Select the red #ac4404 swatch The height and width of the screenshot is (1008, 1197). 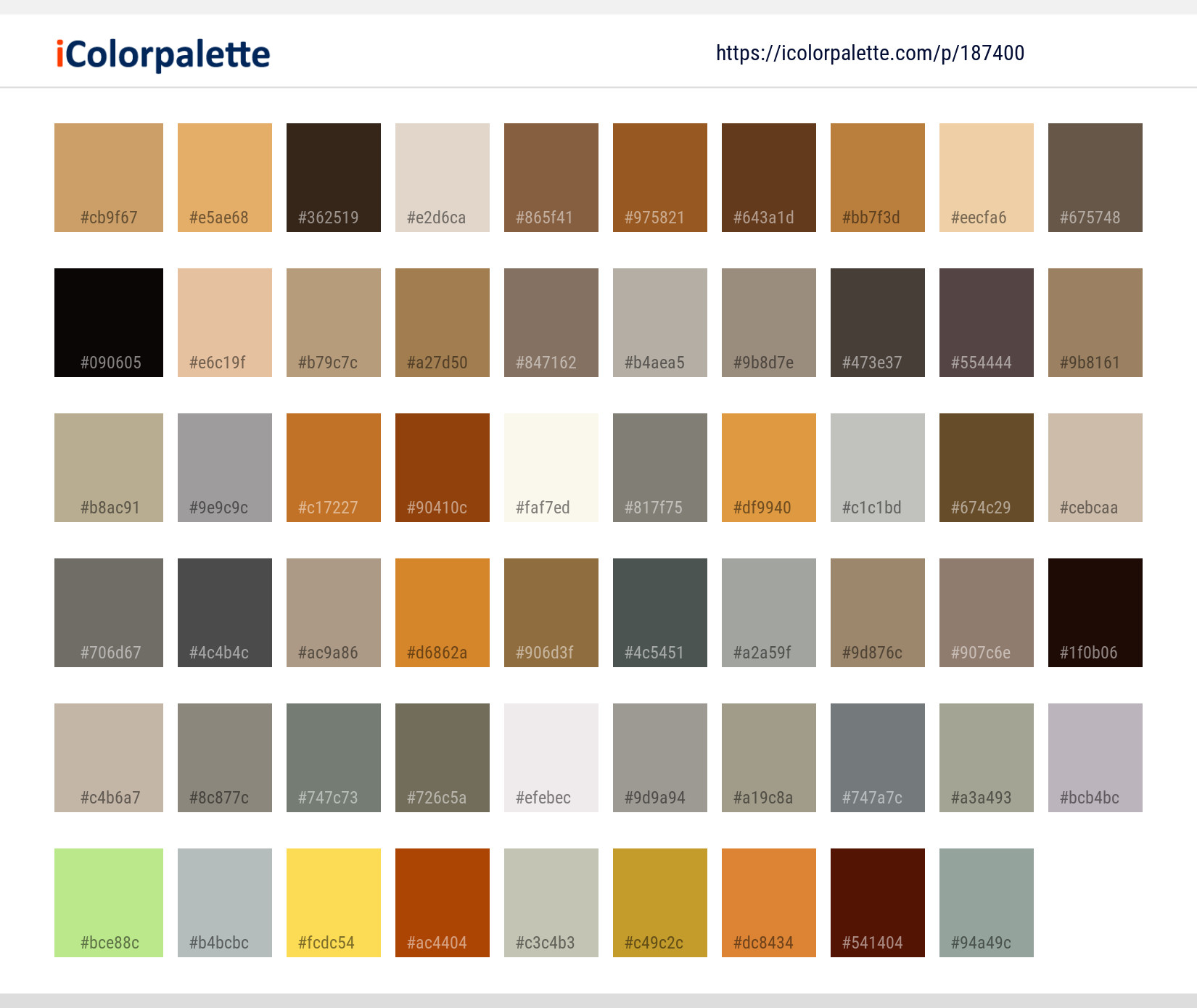point(442,902)
